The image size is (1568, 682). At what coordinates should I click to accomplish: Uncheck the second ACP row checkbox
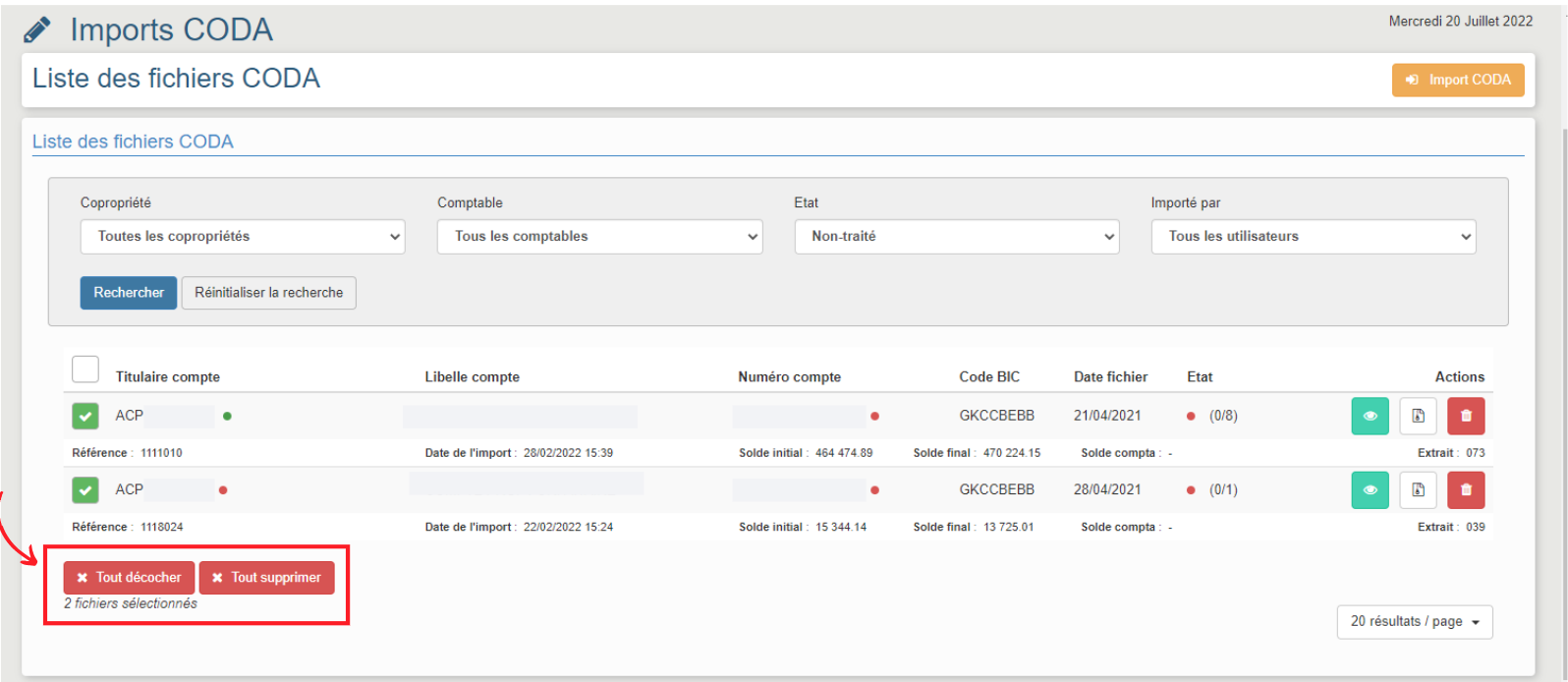coord(85,489)
